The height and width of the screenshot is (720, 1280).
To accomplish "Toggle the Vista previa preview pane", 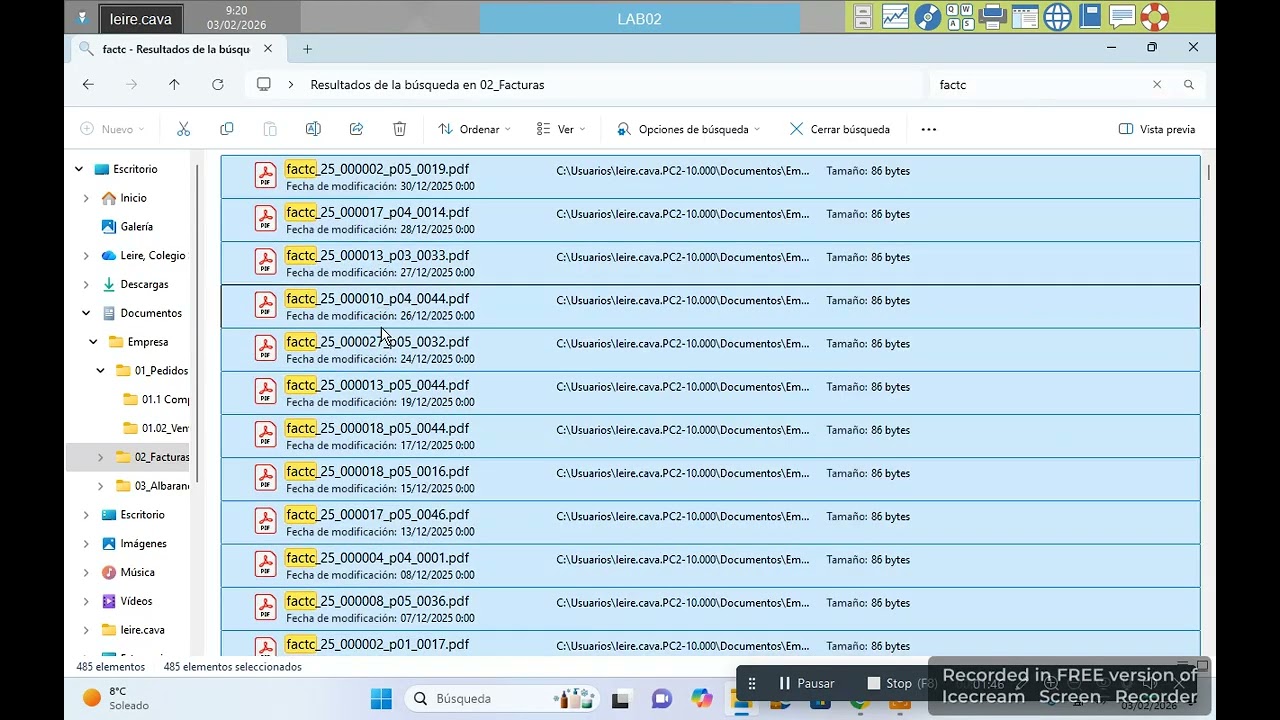I will (x=1157, y=129).
